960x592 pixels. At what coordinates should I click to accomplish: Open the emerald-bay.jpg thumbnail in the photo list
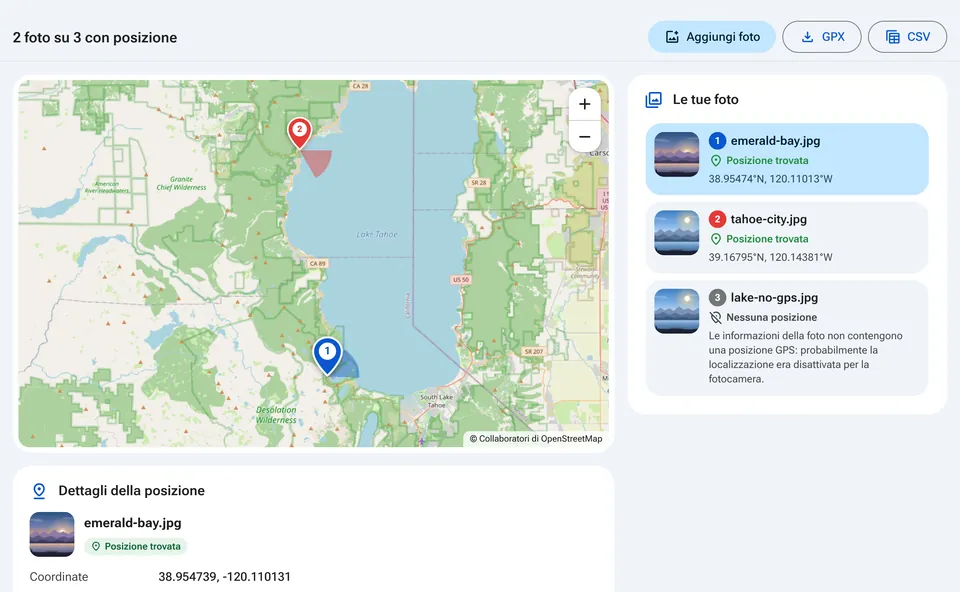point(677,154)
